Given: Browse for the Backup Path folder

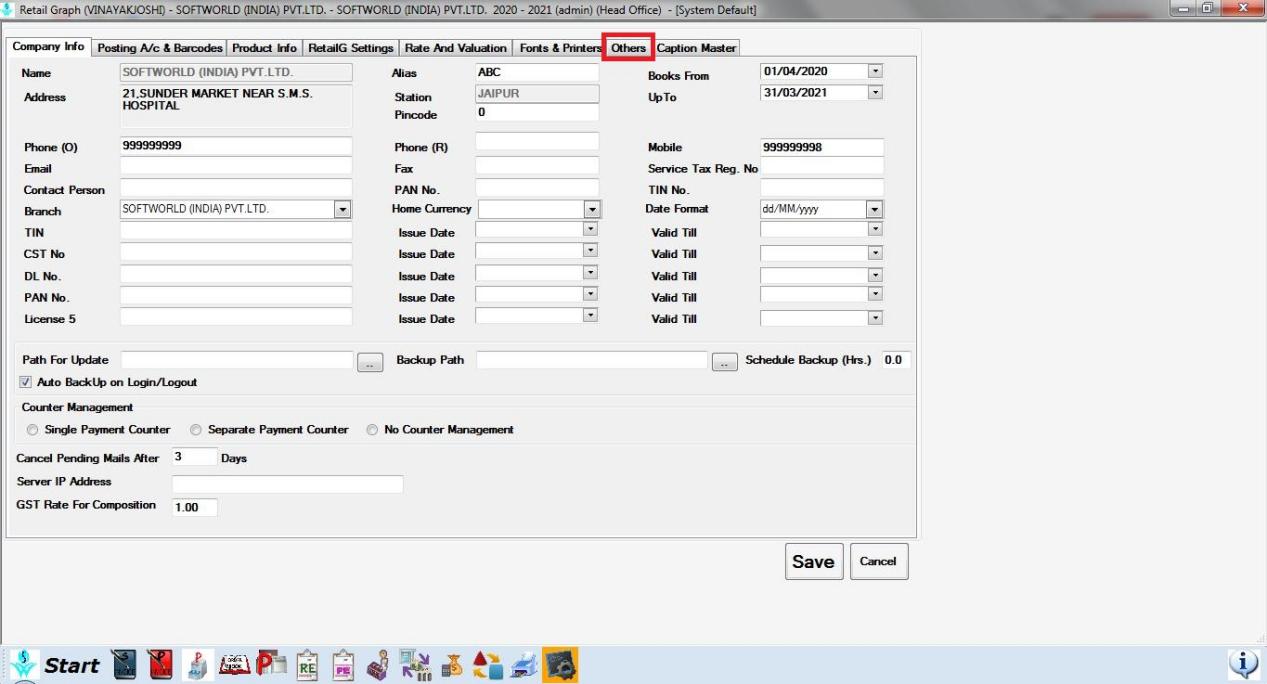Looking at the screenshot, I should (725, 362).
